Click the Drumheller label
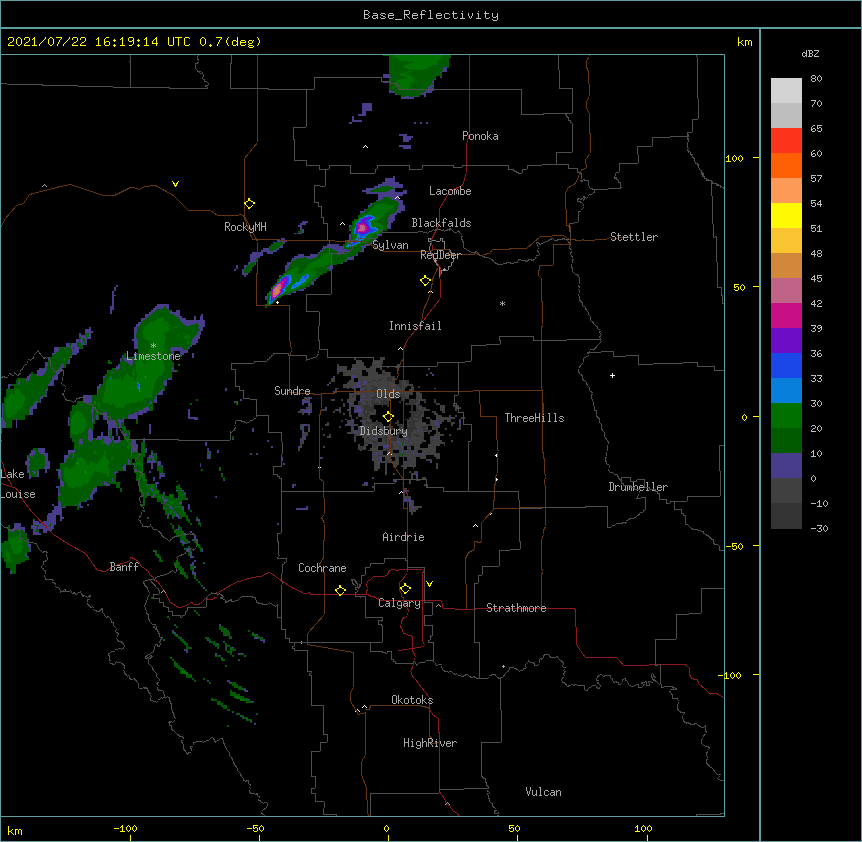 coord(638,487)
